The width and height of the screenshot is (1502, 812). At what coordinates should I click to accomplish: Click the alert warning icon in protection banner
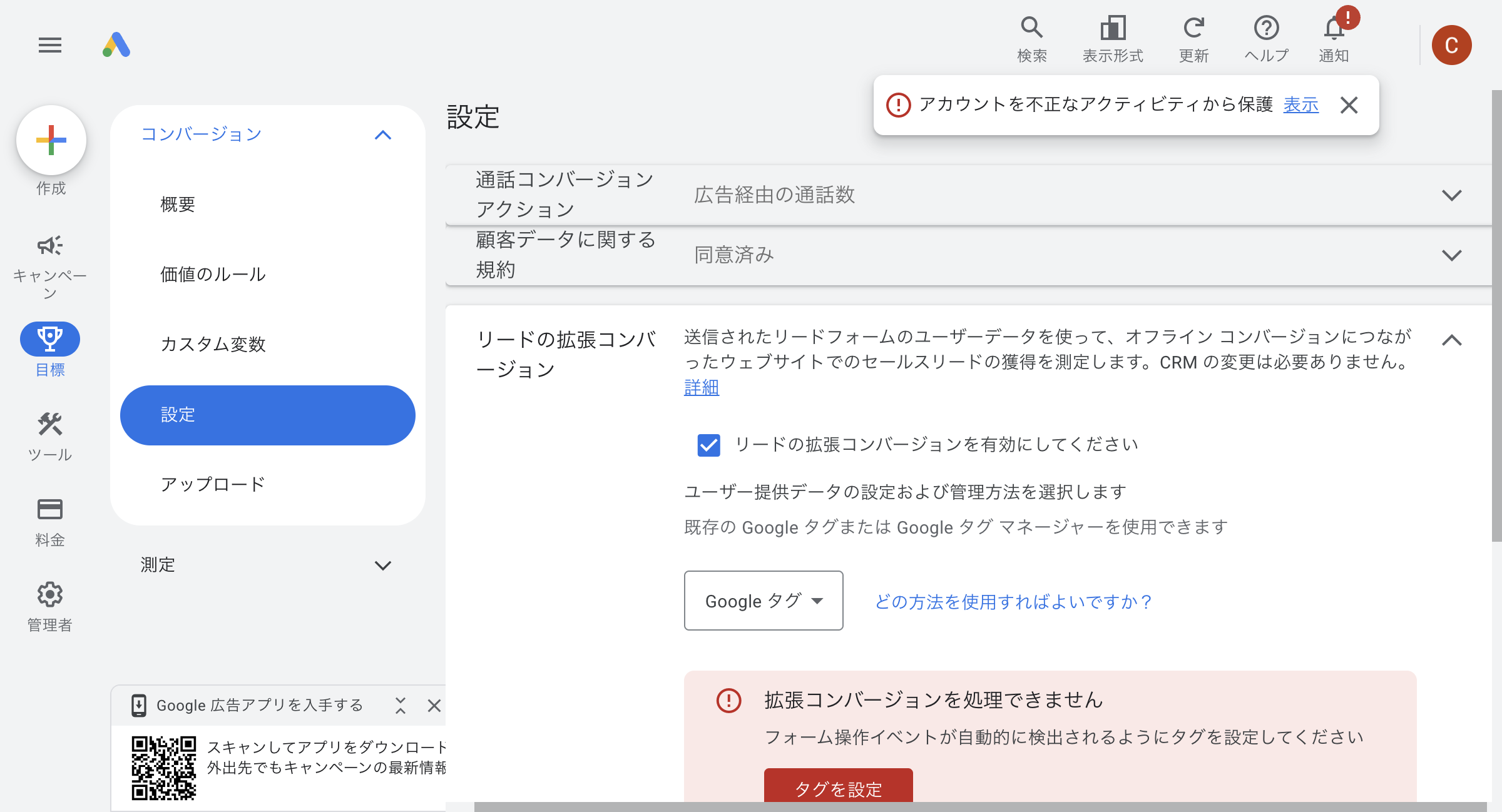click(x=899, y=105)
